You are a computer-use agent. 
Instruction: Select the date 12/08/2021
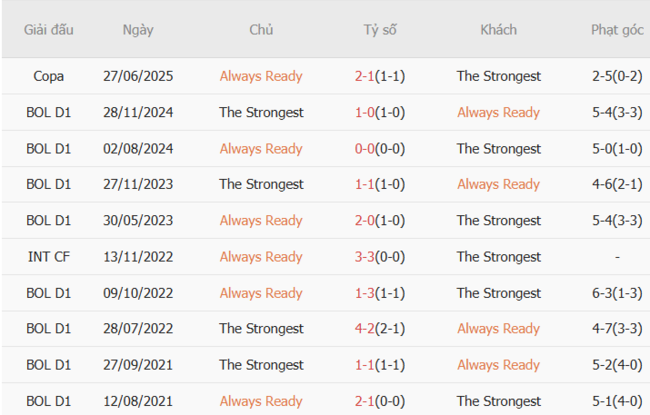[138, 401]
